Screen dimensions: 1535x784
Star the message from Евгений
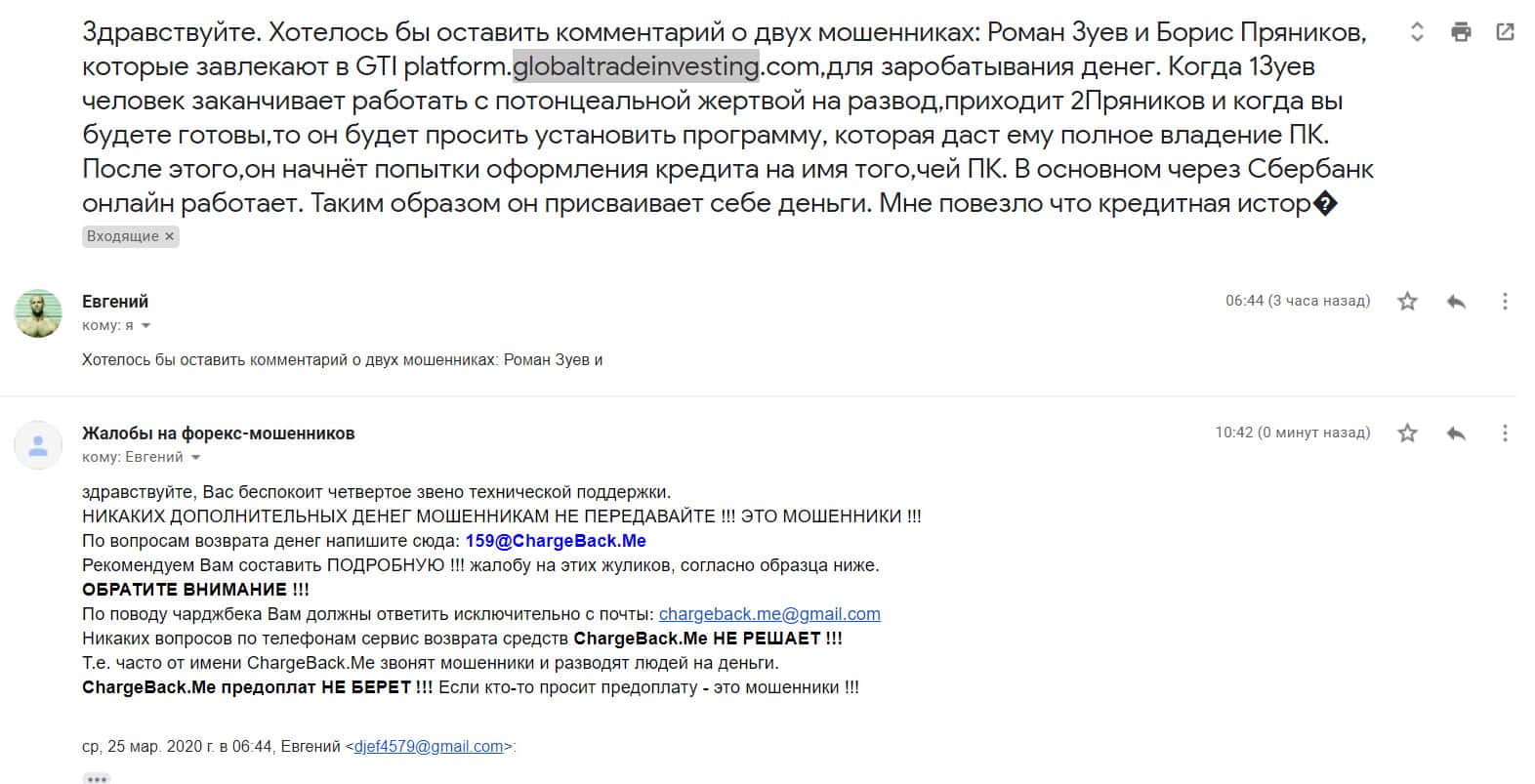[x=1407, y=301]
